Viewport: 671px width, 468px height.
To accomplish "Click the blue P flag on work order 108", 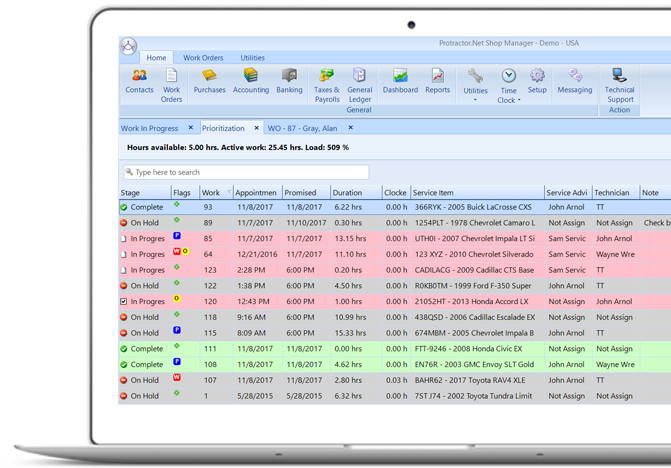I will [x=177, y=361].
